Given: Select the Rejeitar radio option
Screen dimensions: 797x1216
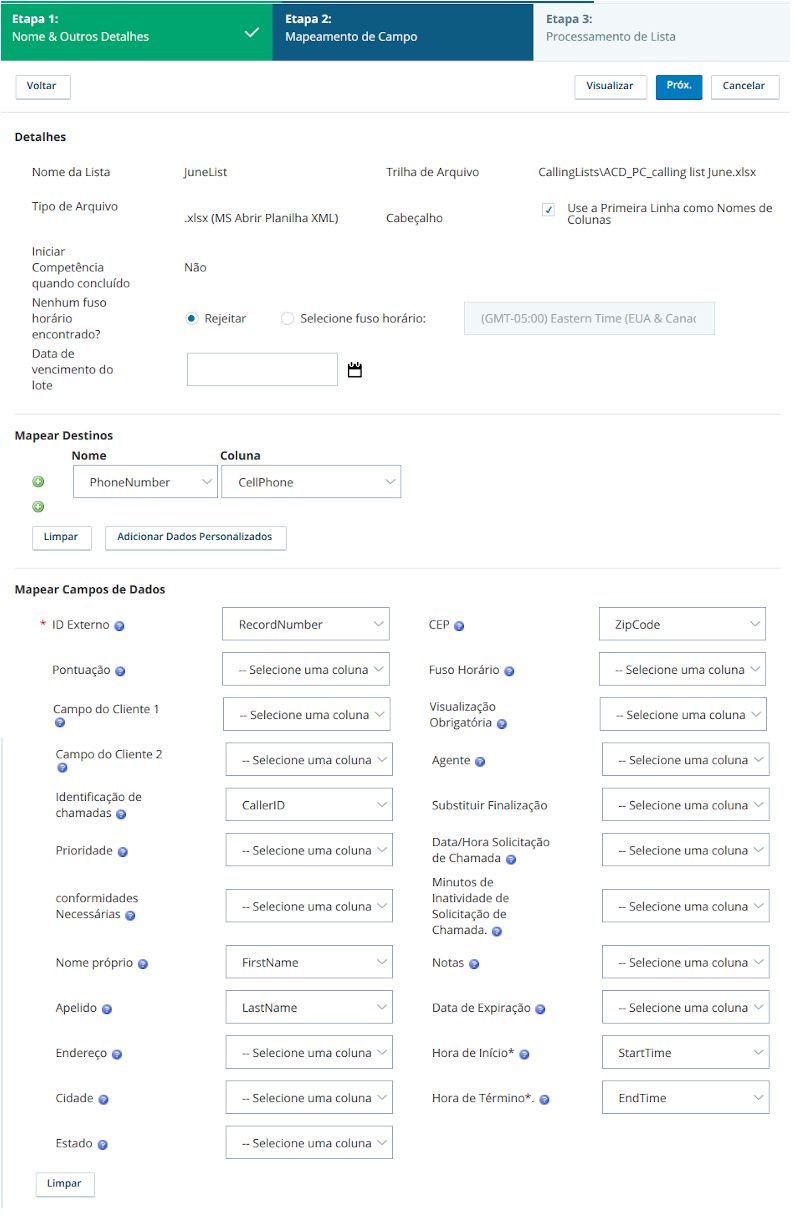Looking at the screenshot, I should coord(192,319).
